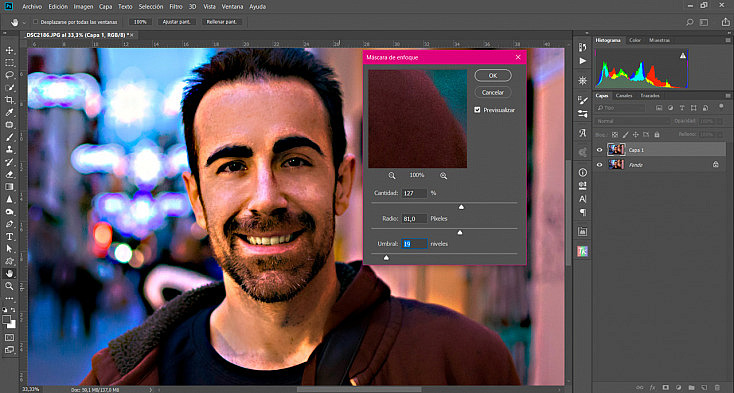Zoom out the filter preview
Image resolution: width=734 pixels, height=393 pixels.
tap(392, 176)
